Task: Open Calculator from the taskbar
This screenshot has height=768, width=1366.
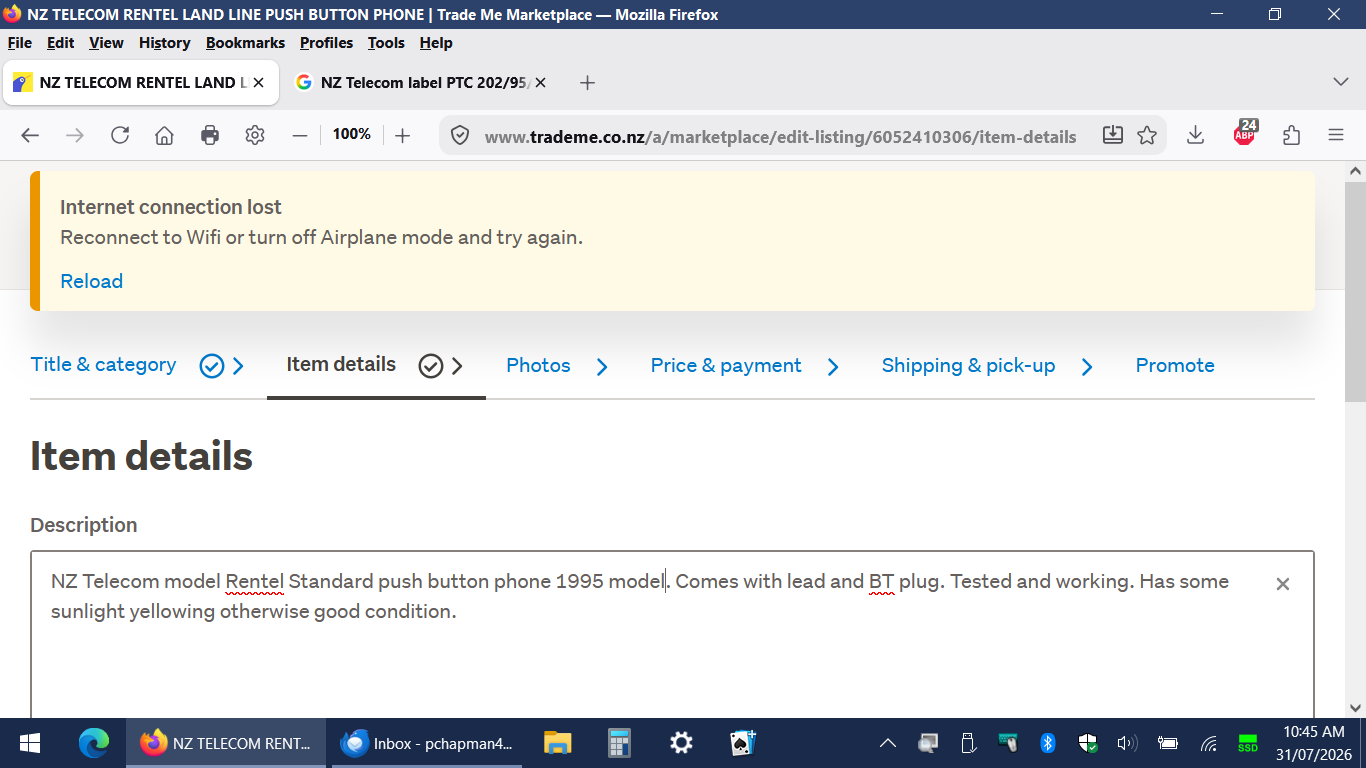Action: [x=619, y=743]
